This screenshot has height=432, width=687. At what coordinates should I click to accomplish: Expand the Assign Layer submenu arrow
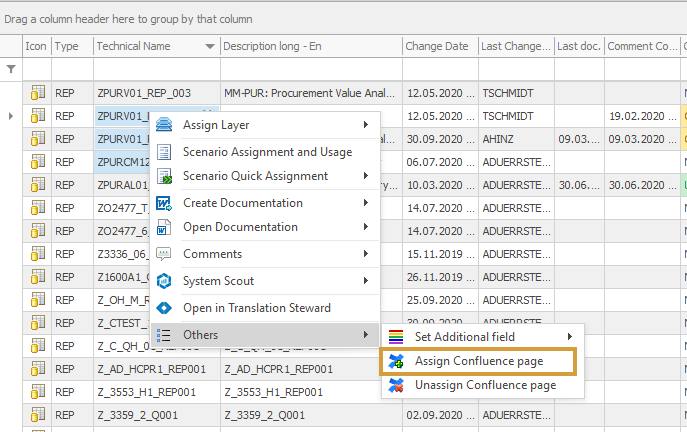365,125
